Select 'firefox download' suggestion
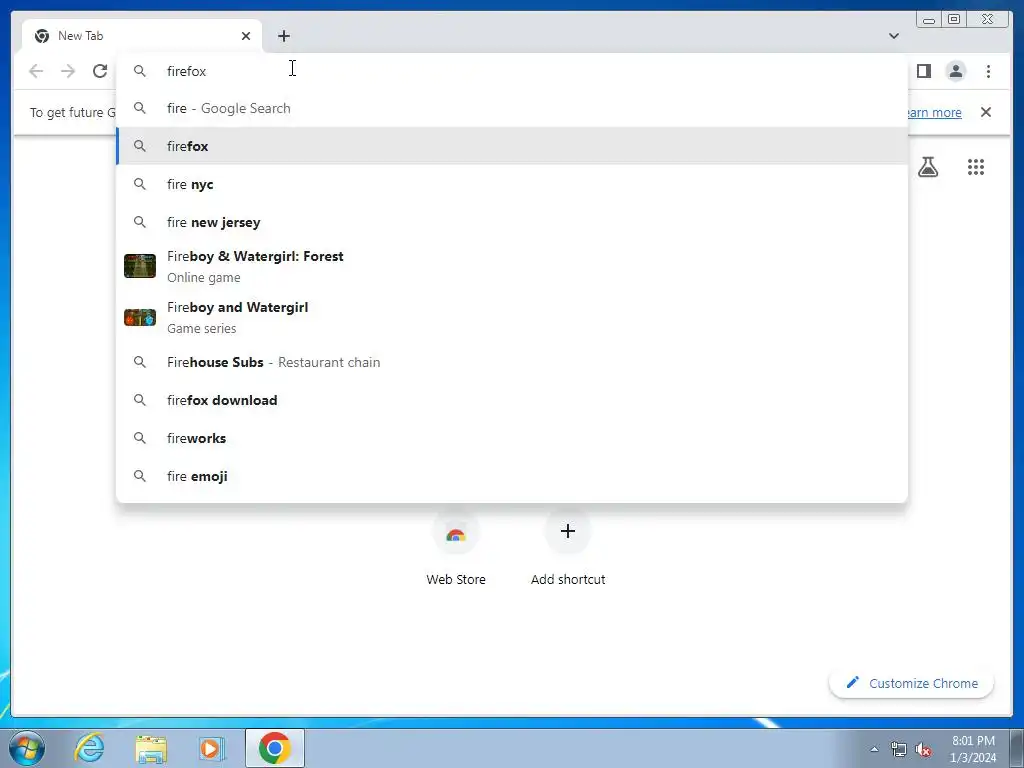This screenshot has width=1024, height=768. [512, 400]
